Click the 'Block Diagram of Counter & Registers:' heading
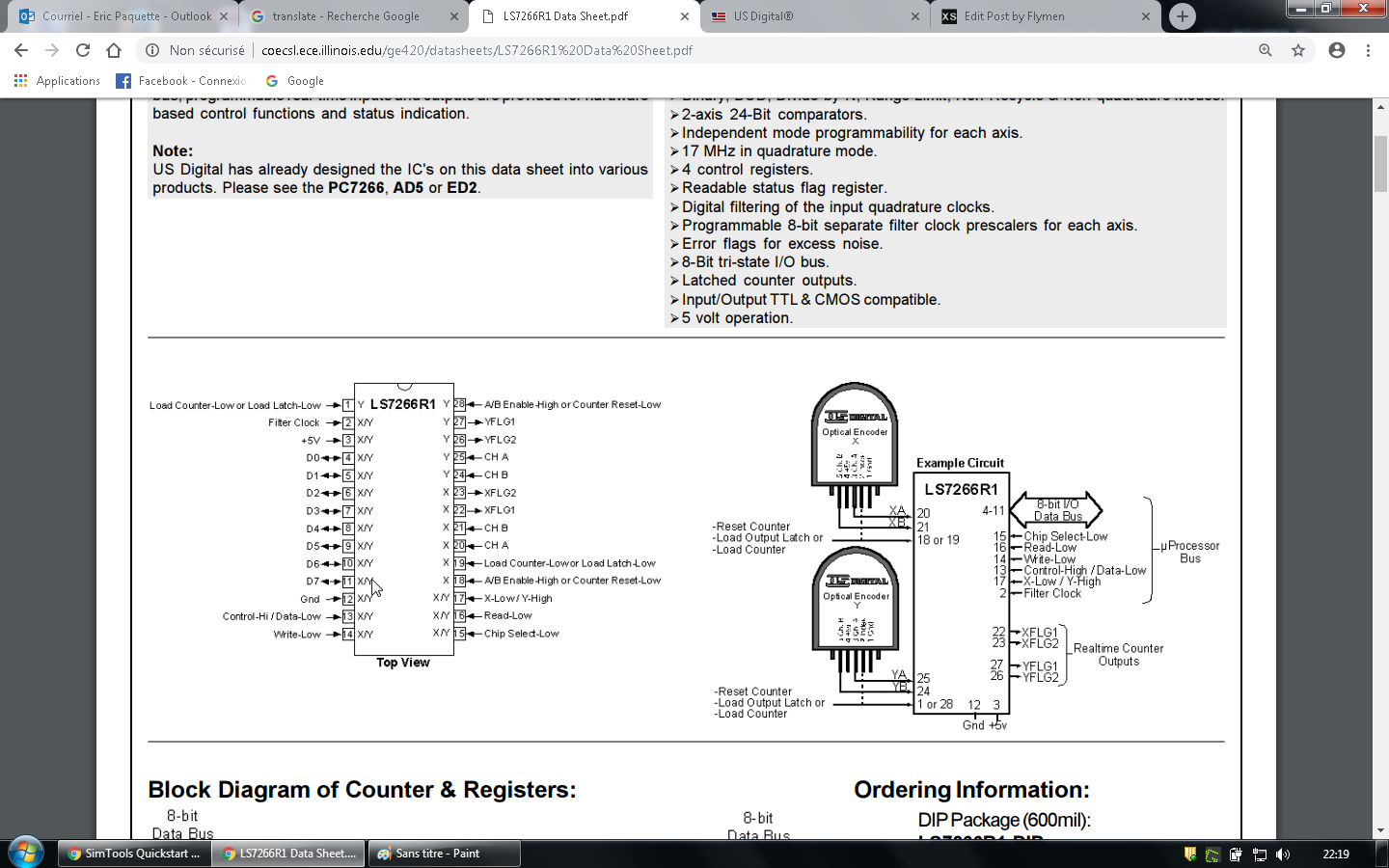Screen dimensions: 1389x868 (x=362, y=790)
